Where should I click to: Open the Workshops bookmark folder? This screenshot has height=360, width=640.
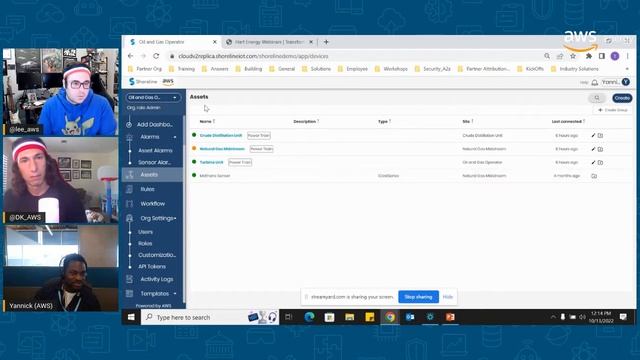click(x=391, y=69)
